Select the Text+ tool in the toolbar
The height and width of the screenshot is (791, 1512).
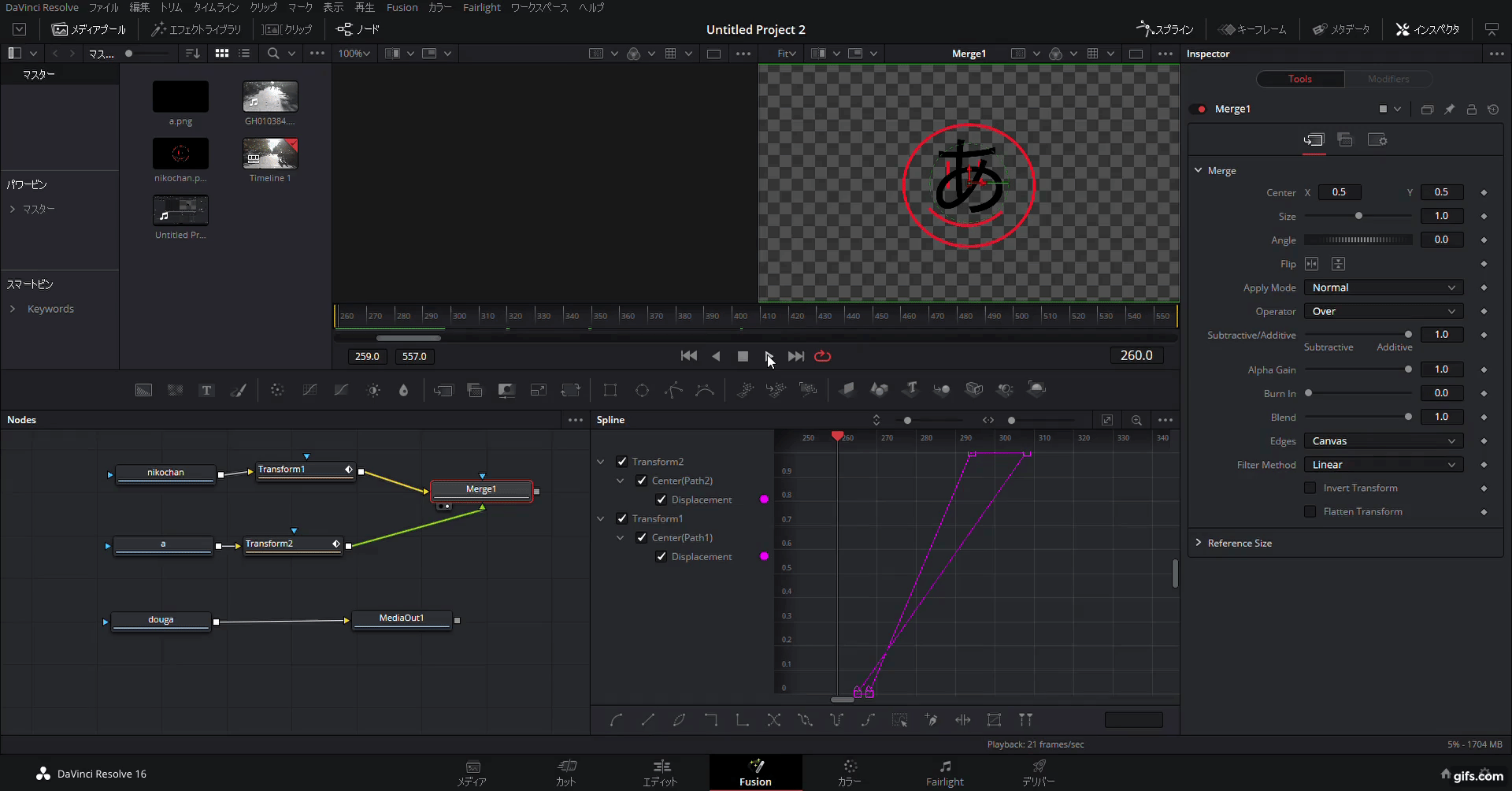(206, 389)
